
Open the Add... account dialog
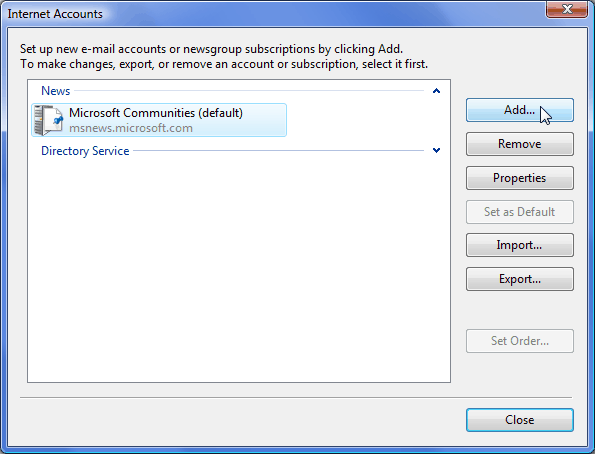click(519, 110)
